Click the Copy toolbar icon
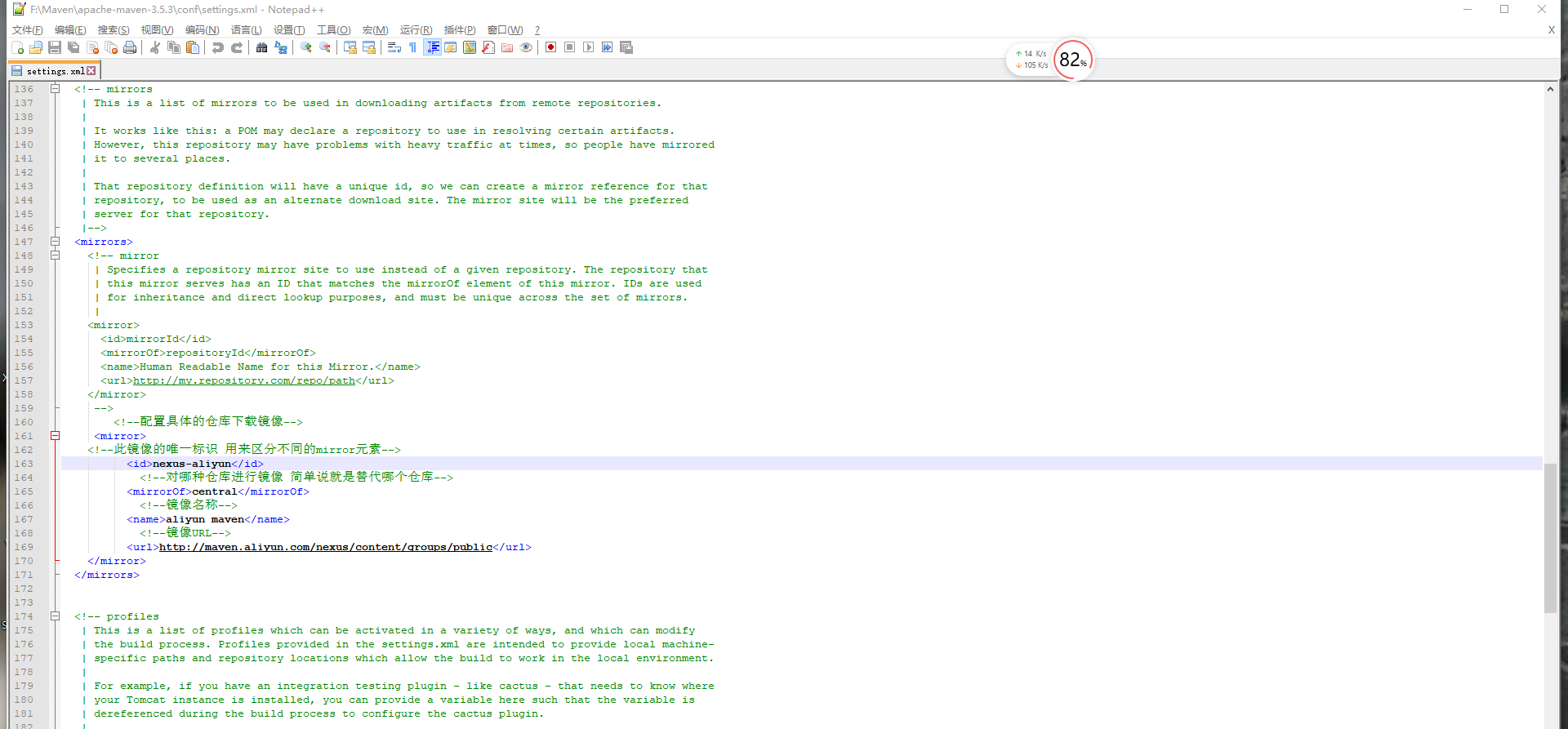 click(x=174, y=47)
